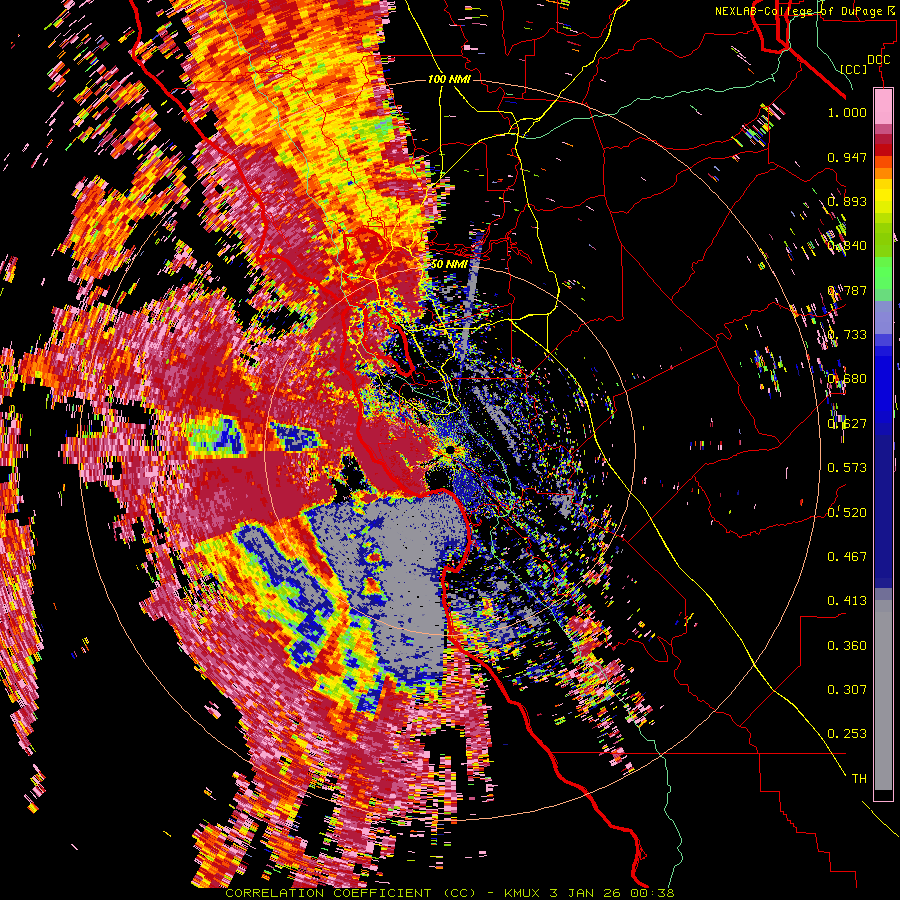This screenshot has width=900, height=900.
Task: Click the 0.947 scale value
Action: click(847, 157)
